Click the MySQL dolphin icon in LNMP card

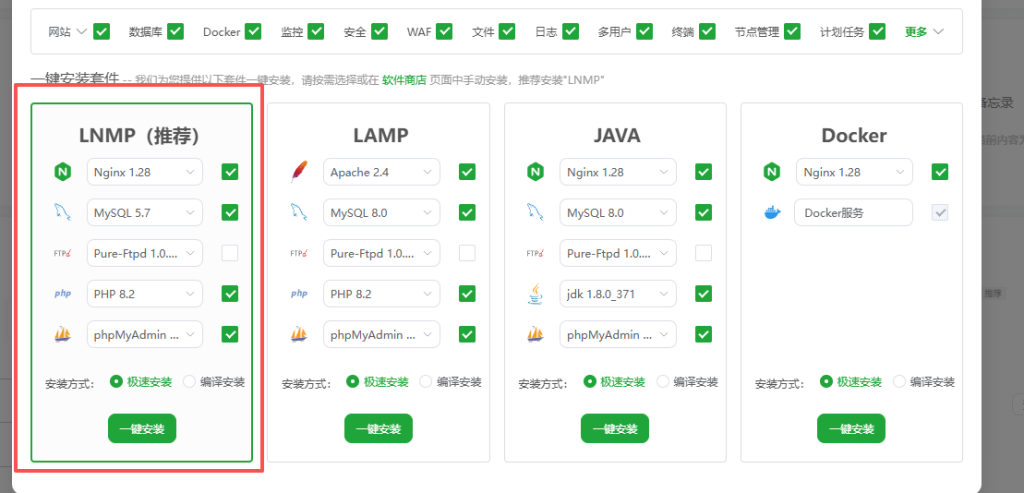[x=63, y=212]
